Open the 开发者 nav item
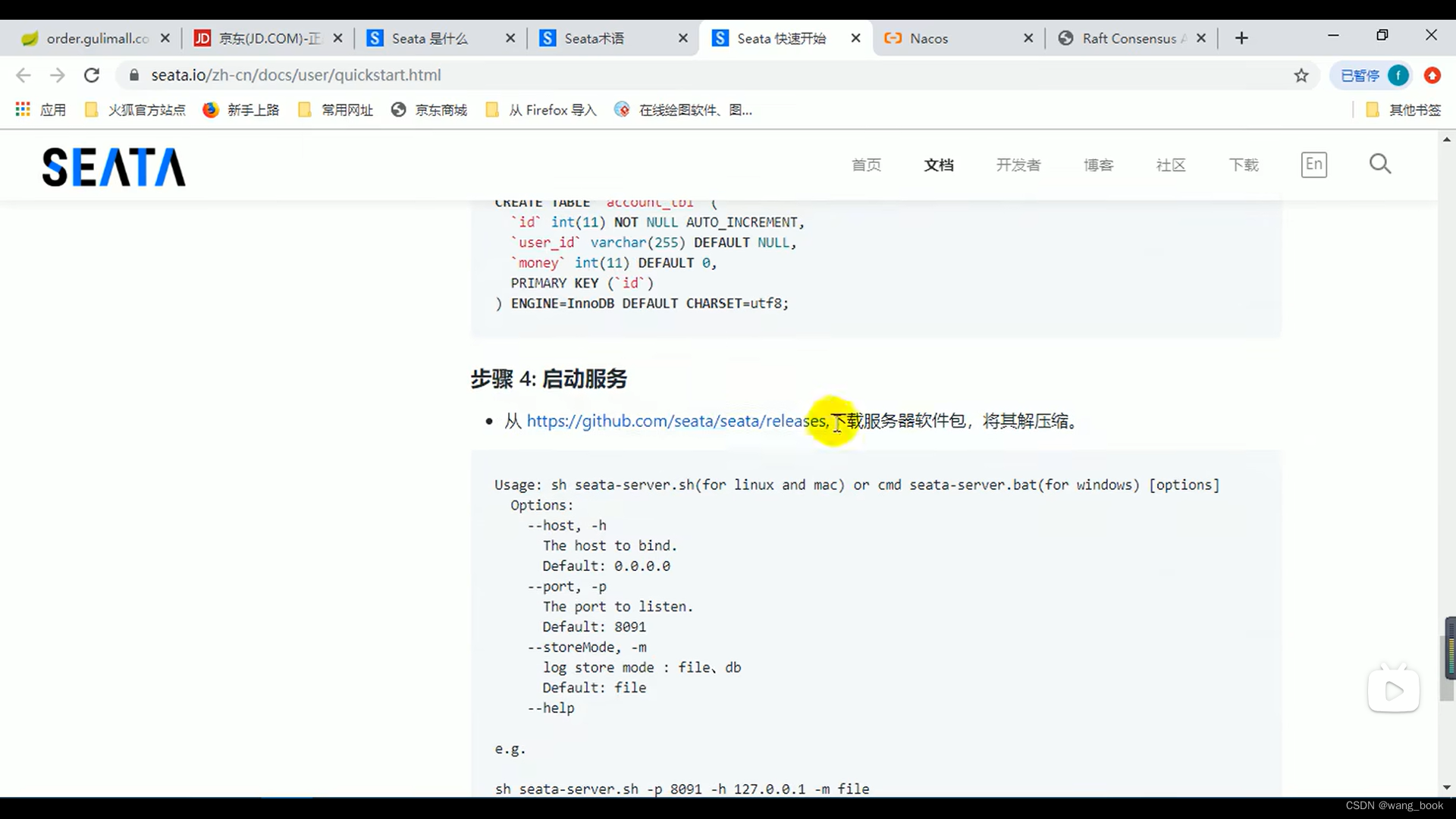The image size is (1456, 819). [x=1018, y=165]
